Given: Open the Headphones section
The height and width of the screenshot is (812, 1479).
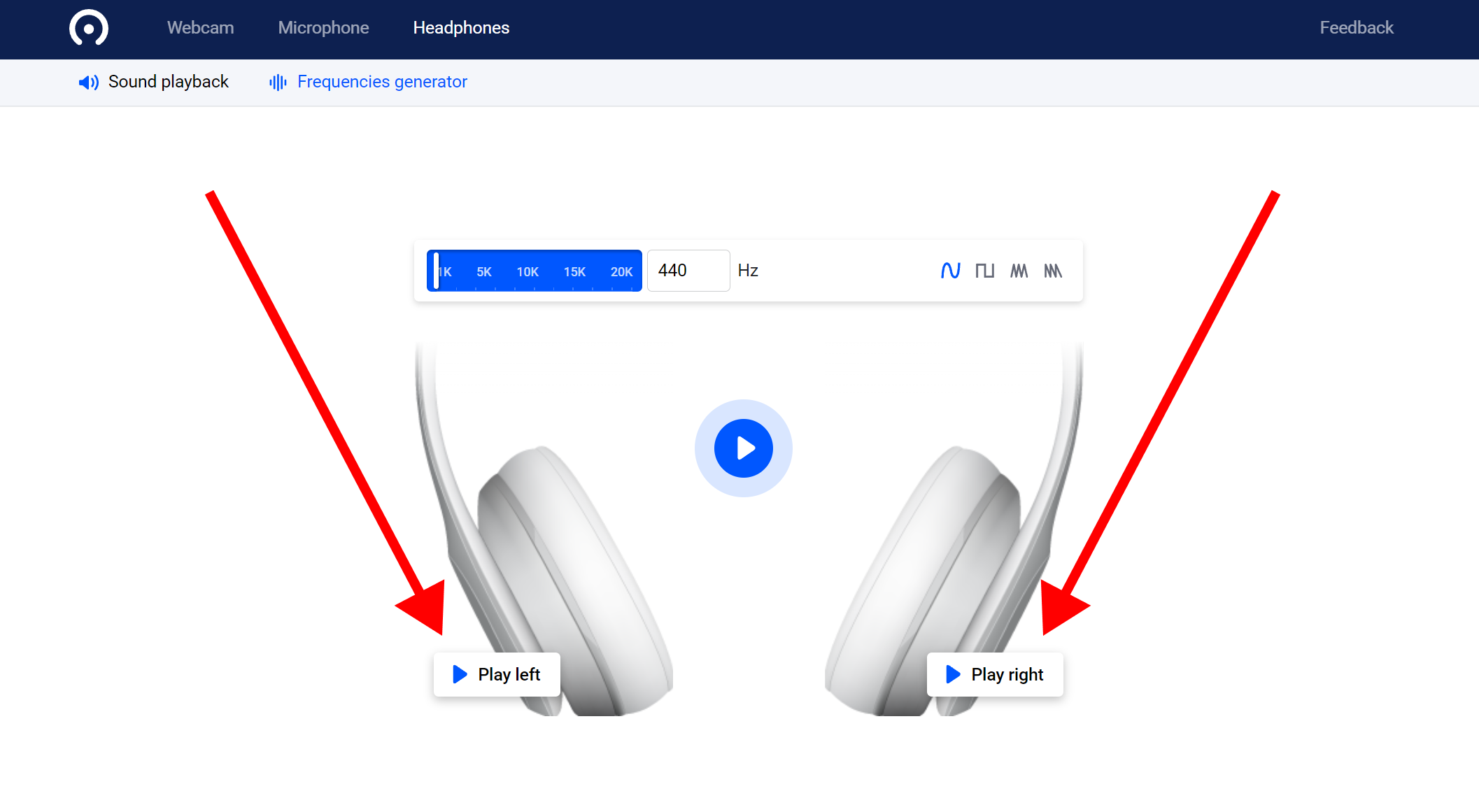Looking at the screenshot, I should click(x=460, y=28).
